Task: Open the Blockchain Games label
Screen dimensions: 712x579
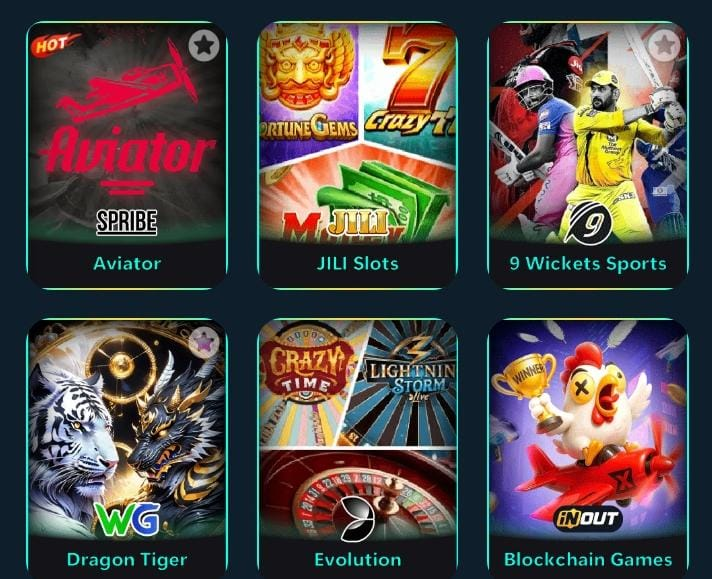Action: click(588, 559)
